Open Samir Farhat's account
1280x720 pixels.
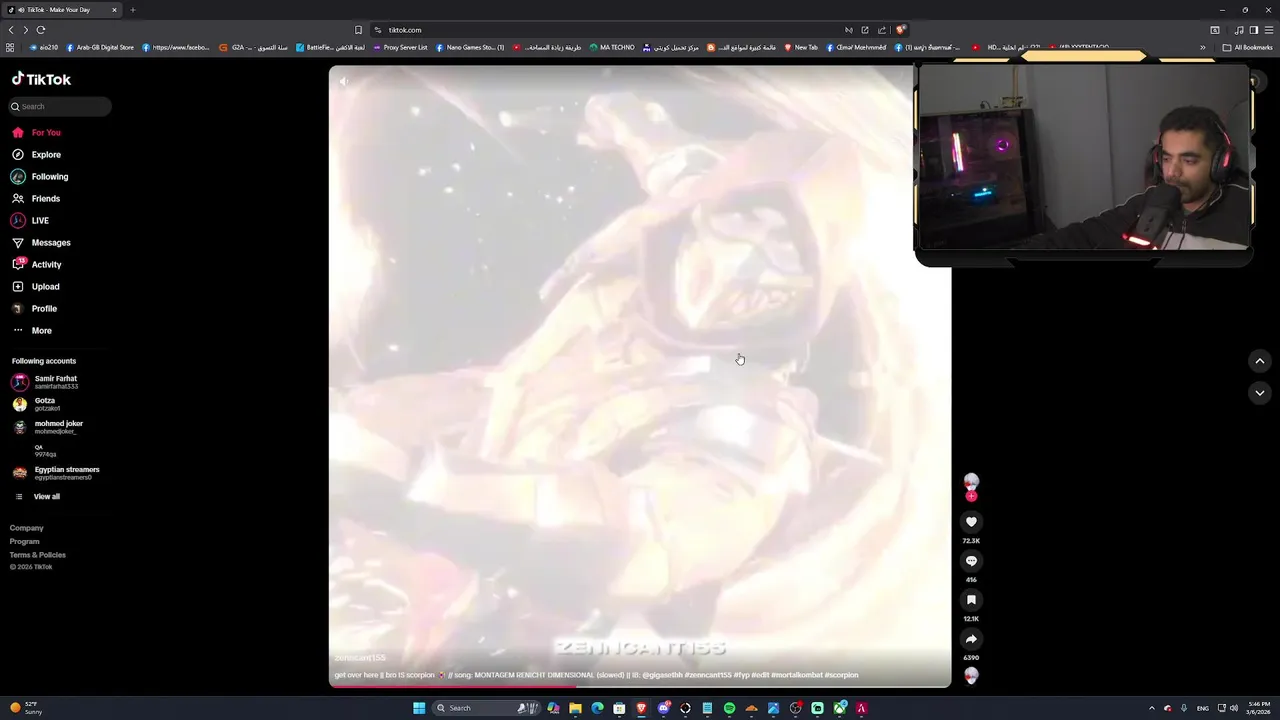pyautogui.click(x=45, y=382)
